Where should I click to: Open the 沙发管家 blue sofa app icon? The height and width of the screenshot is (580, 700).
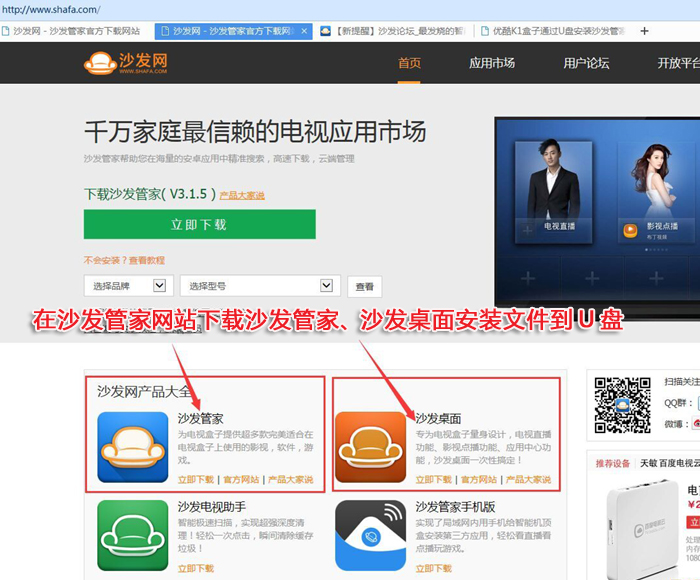(133, 447)
